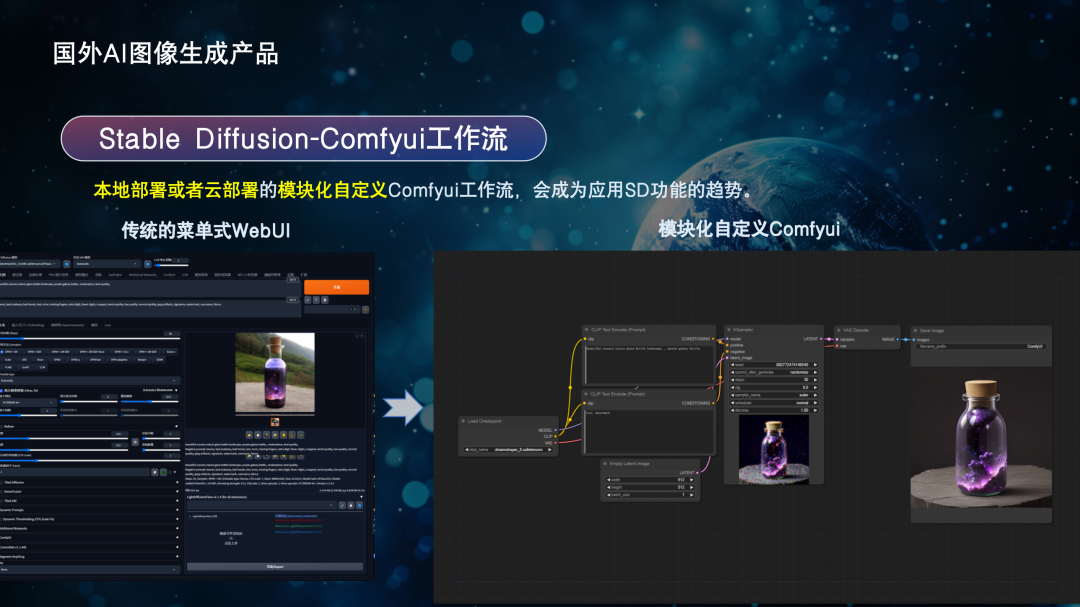Toggle the Refiner checkbox
This screenshot has width=1080, height=607.
pos(1,426)
